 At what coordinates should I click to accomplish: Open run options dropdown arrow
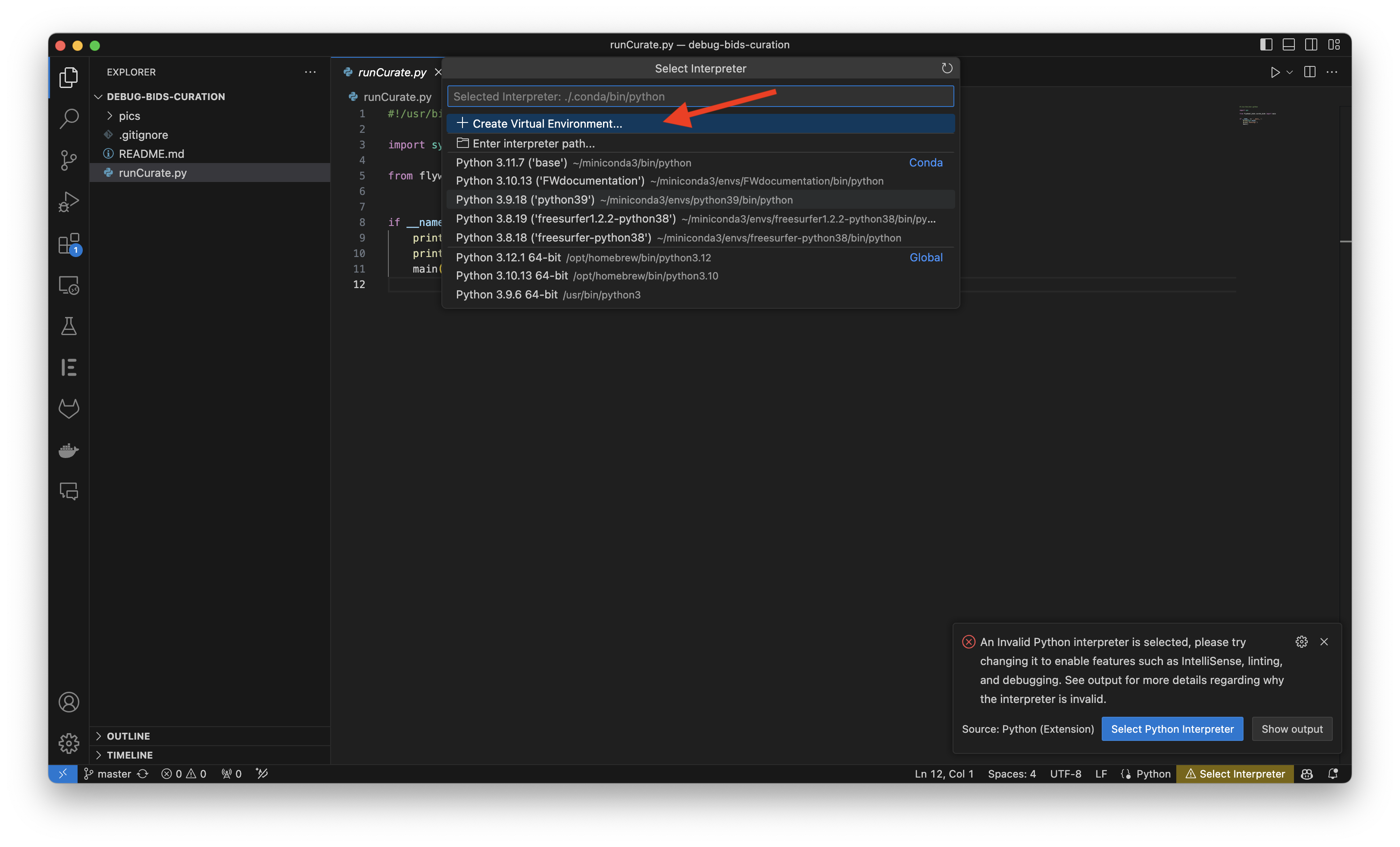coord(1290,72)
